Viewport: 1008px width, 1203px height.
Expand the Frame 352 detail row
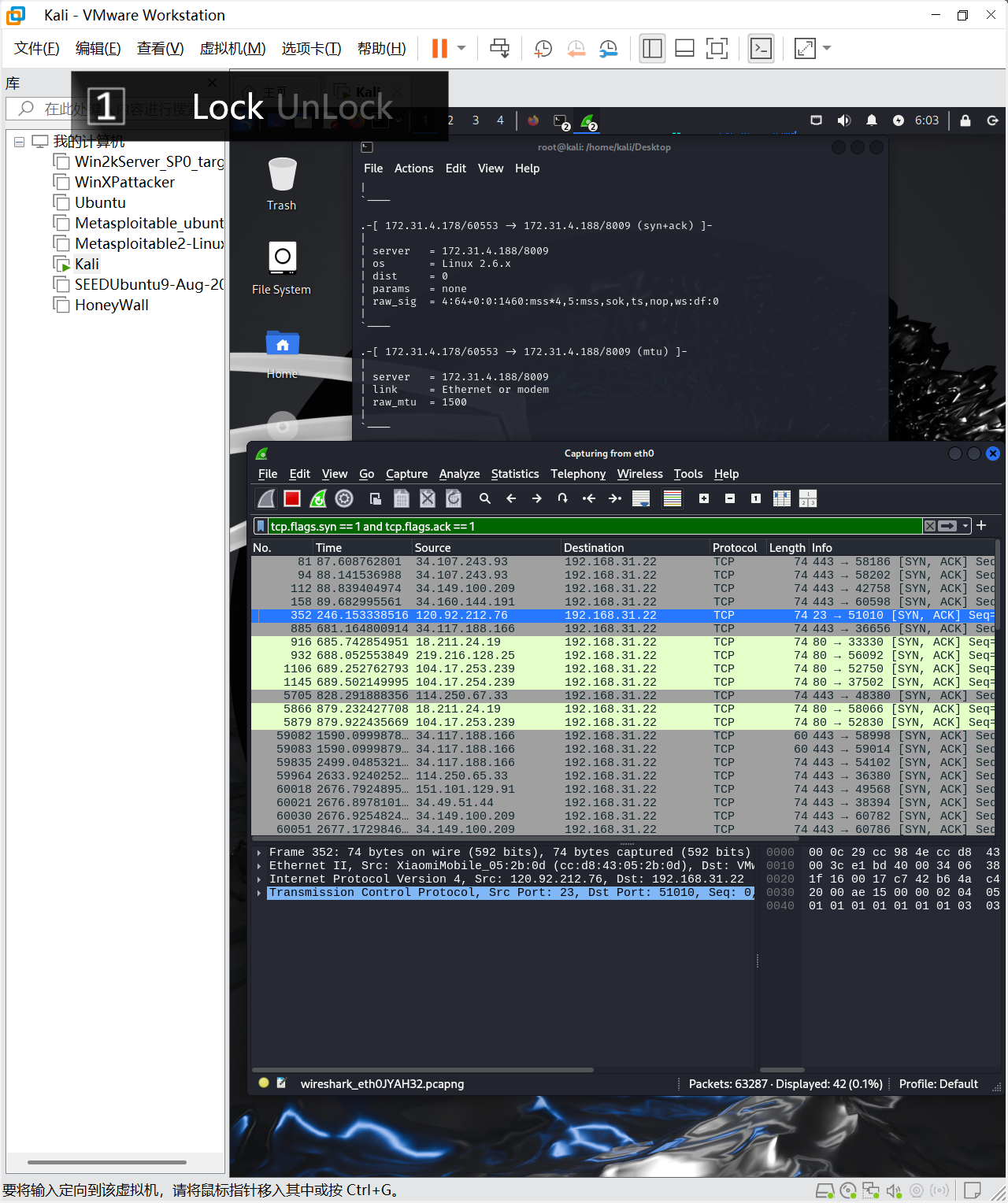pyautogui.click(x=258, y=853)
